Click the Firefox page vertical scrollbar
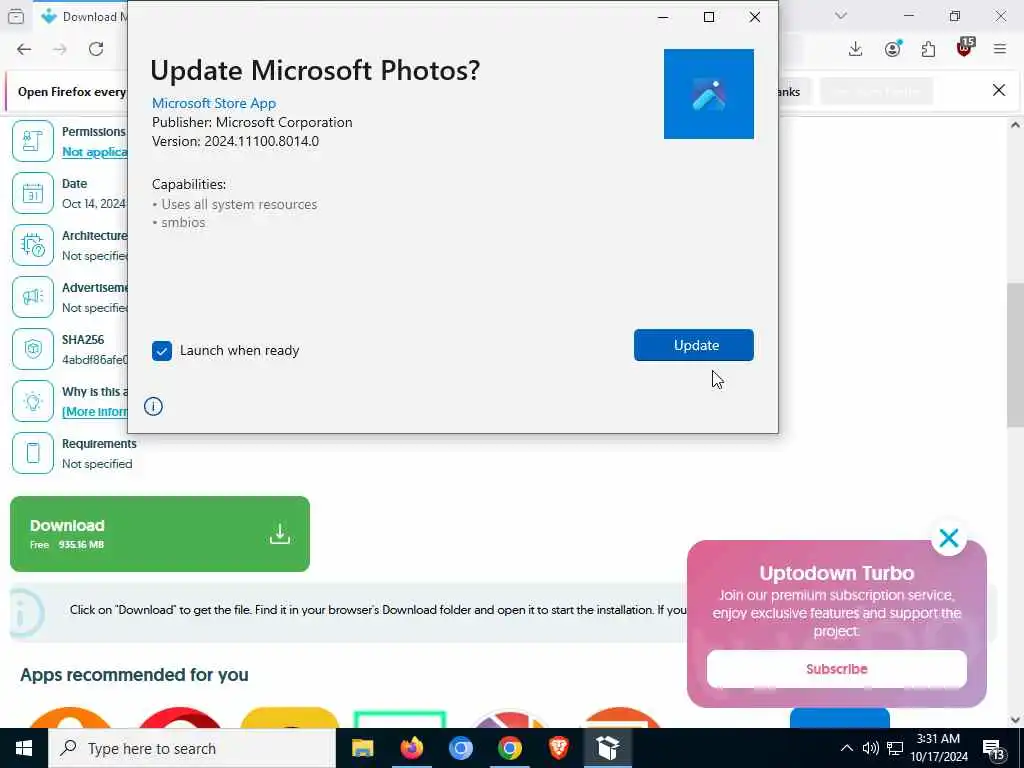The height and width of the screenshot is (768, 1024). 1015,356
